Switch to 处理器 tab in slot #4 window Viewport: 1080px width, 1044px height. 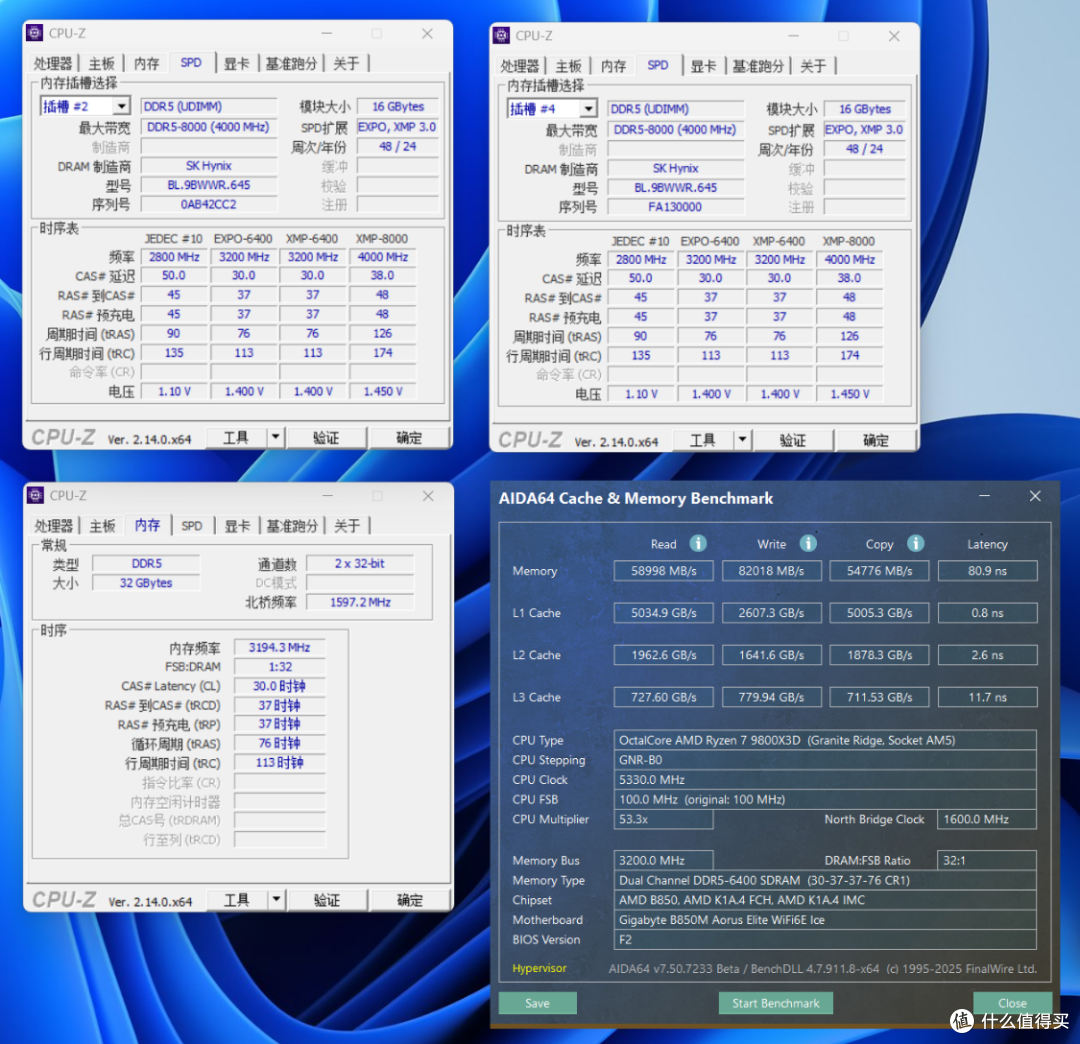click(520, 66)
